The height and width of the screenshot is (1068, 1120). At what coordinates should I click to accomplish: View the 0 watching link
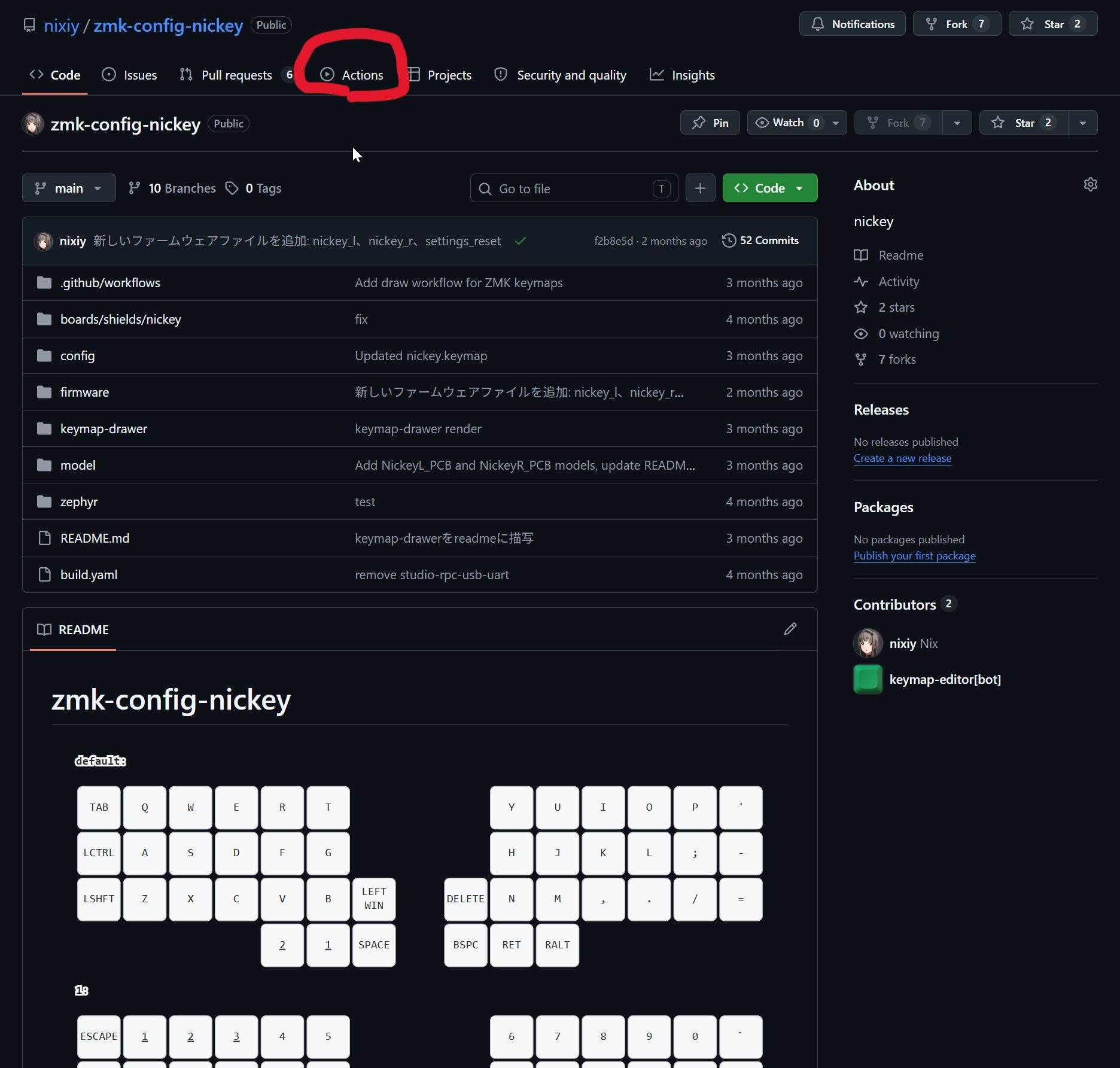[x=896, y=333]
